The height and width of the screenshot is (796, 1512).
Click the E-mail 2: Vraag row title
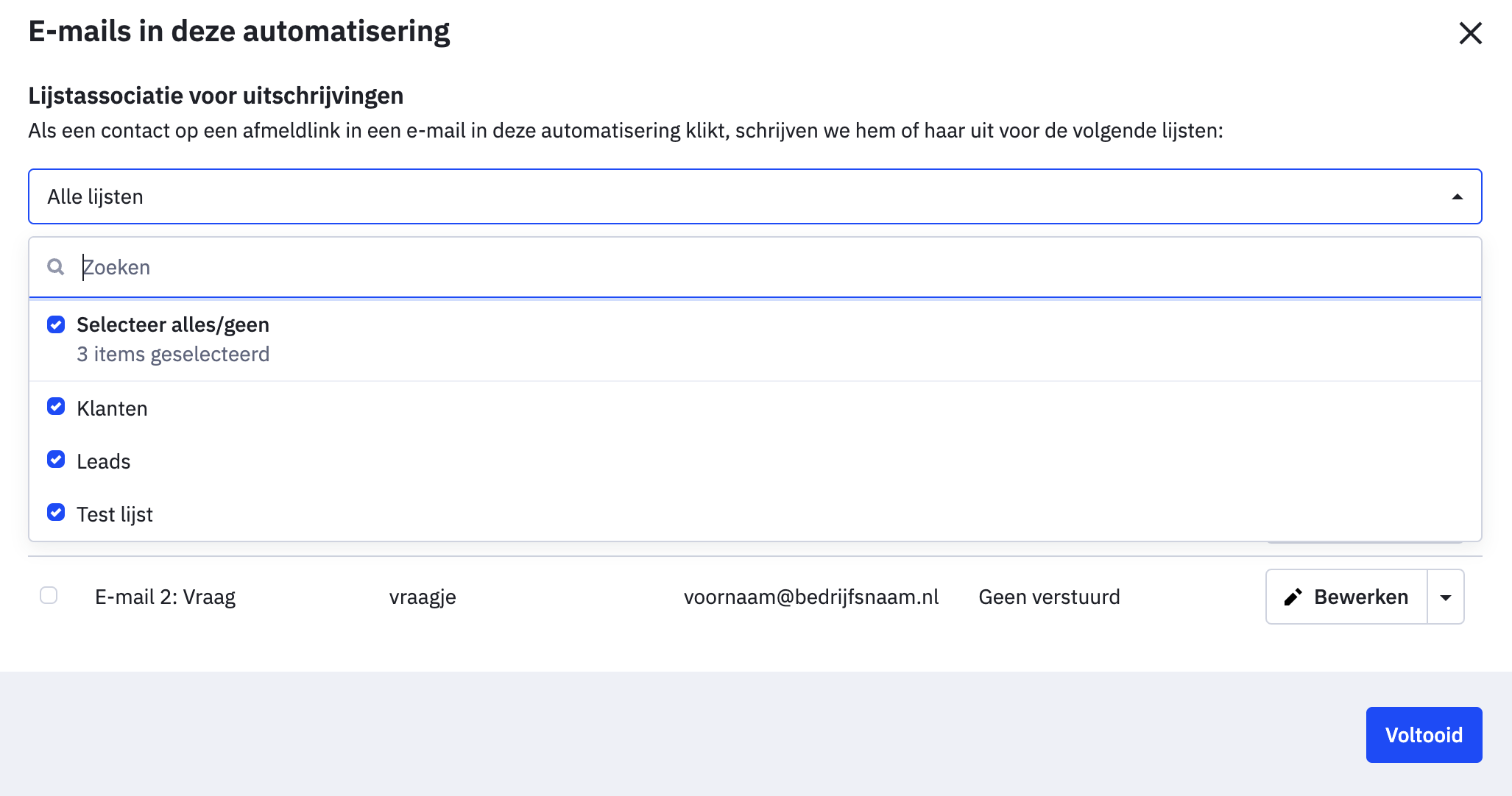pyautogui.click(x=166, y=597)
